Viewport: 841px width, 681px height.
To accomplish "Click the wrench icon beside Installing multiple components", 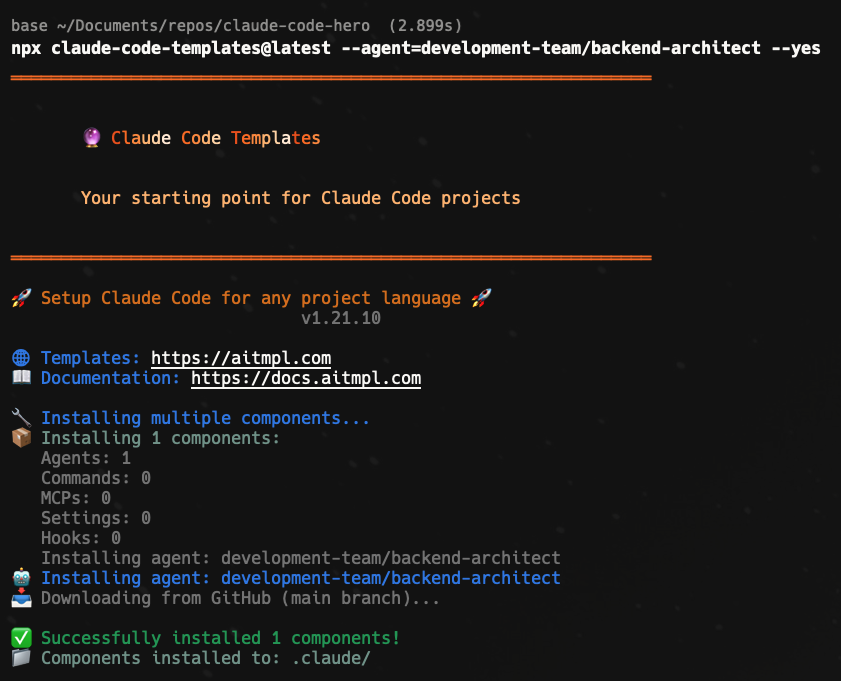I will pyautogui.click(x=21, y=418).
